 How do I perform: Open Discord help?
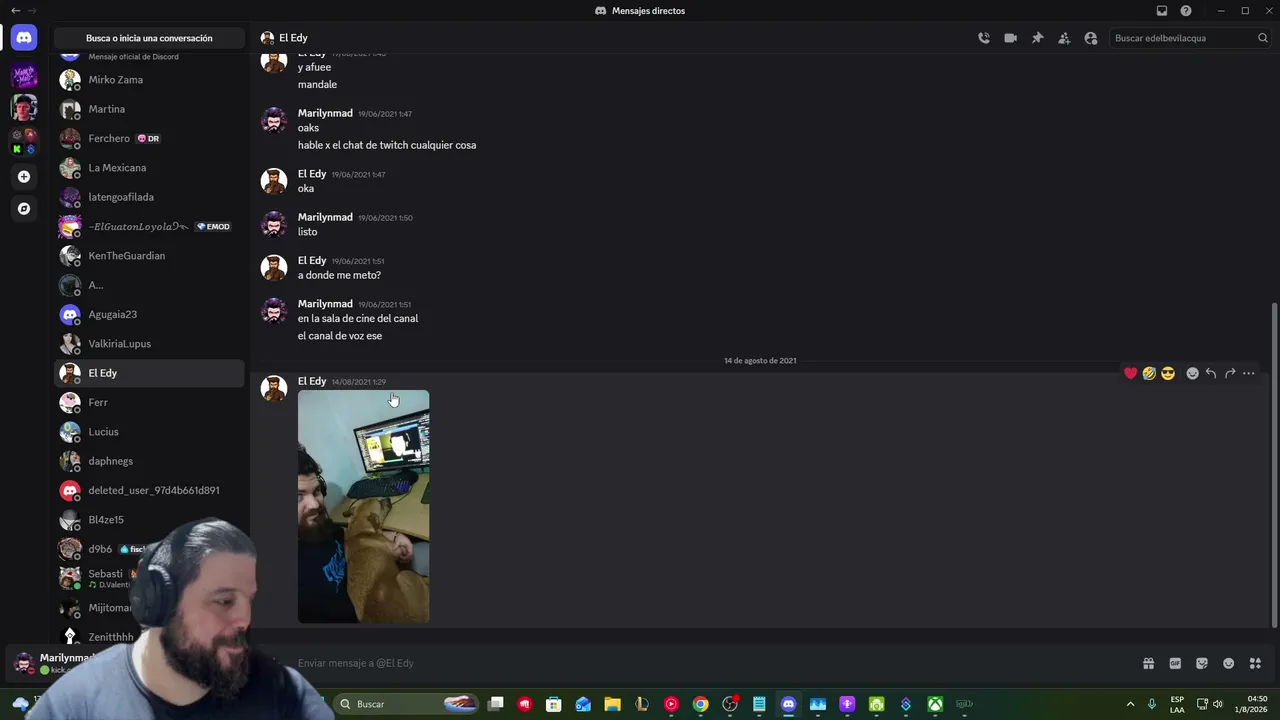(1186, 11)
